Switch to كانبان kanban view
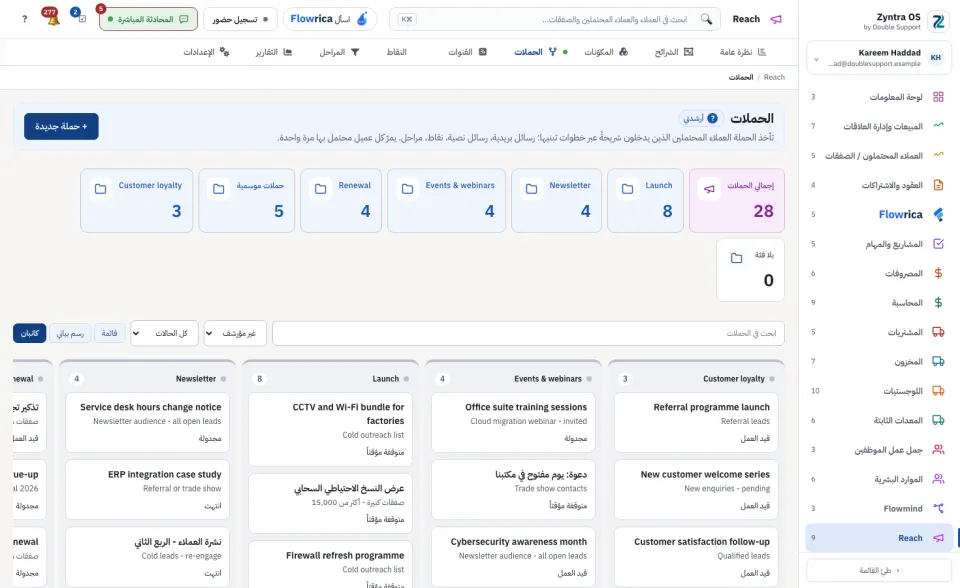 29,333
